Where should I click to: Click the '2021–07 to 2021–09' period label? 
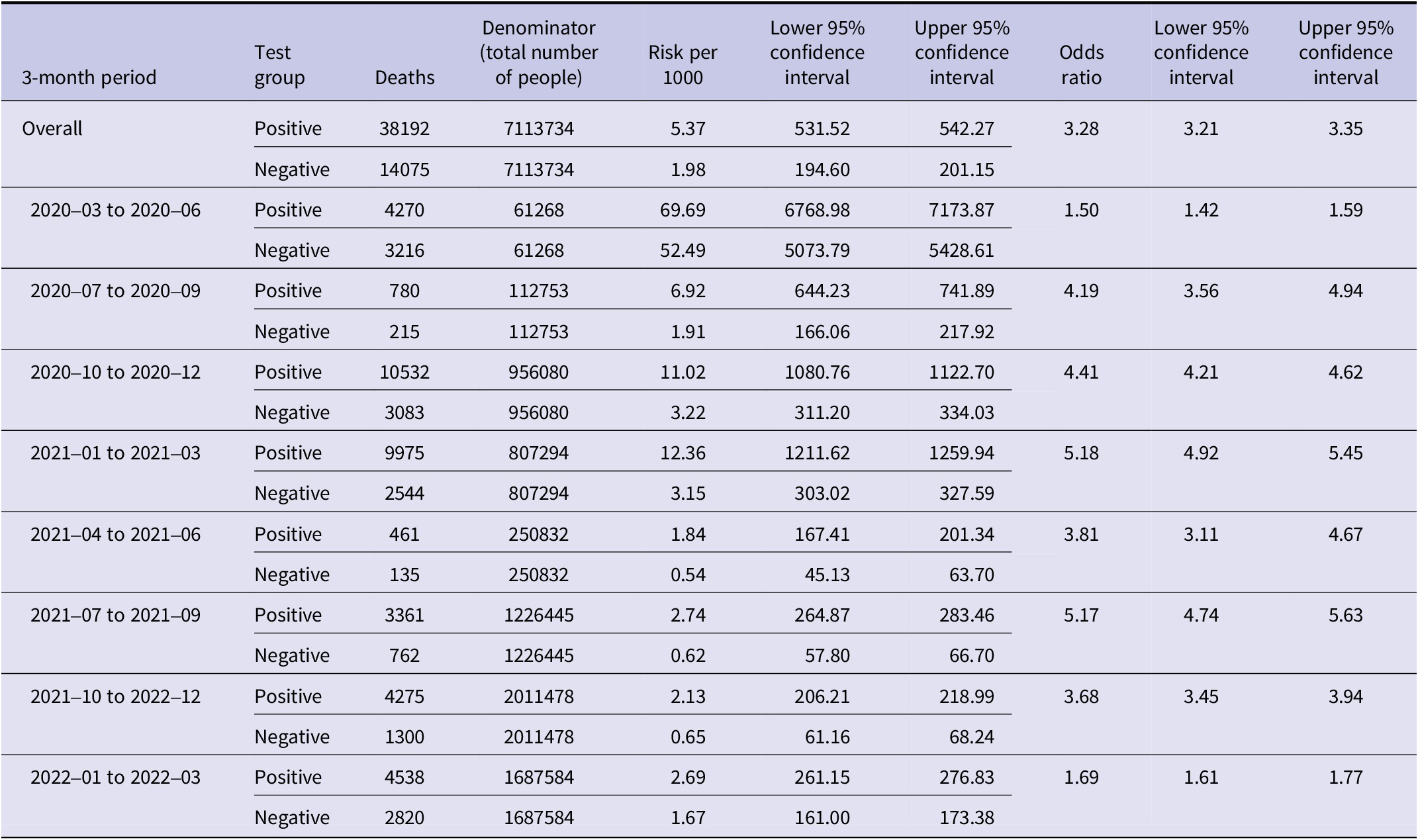tap(115, 615)
